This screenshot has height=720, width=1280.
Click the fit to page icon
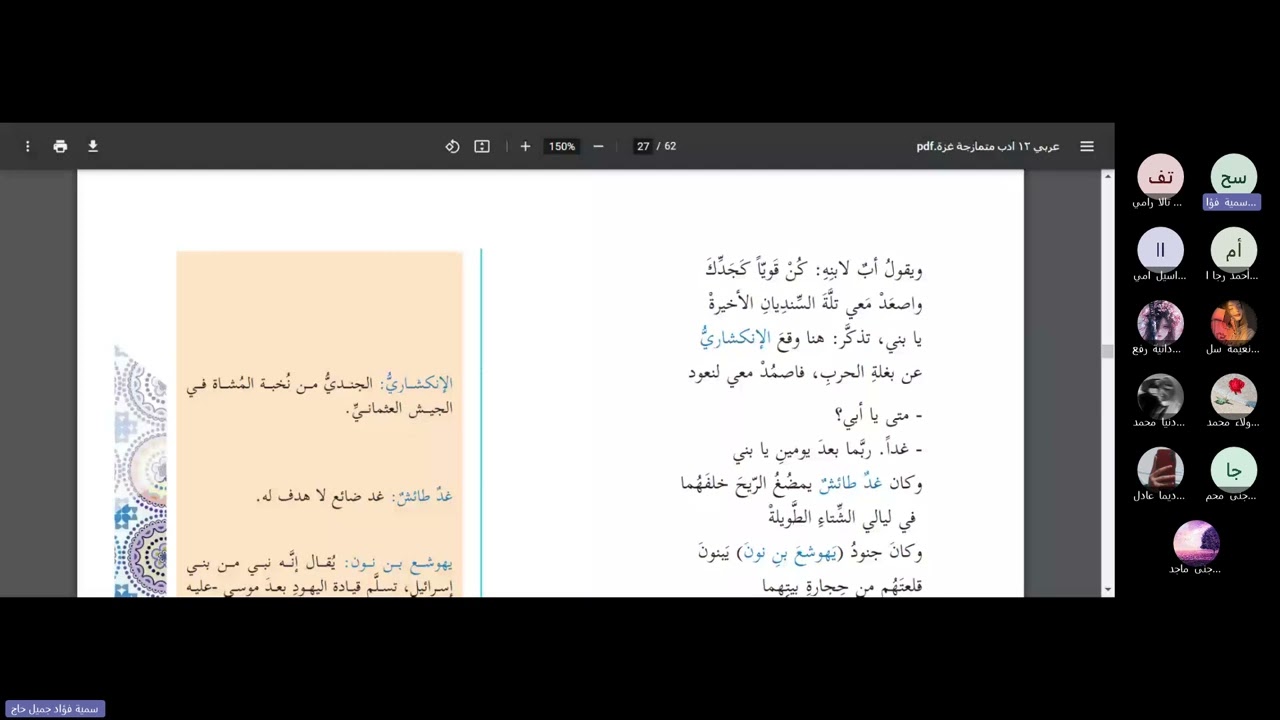click(482, 146)
